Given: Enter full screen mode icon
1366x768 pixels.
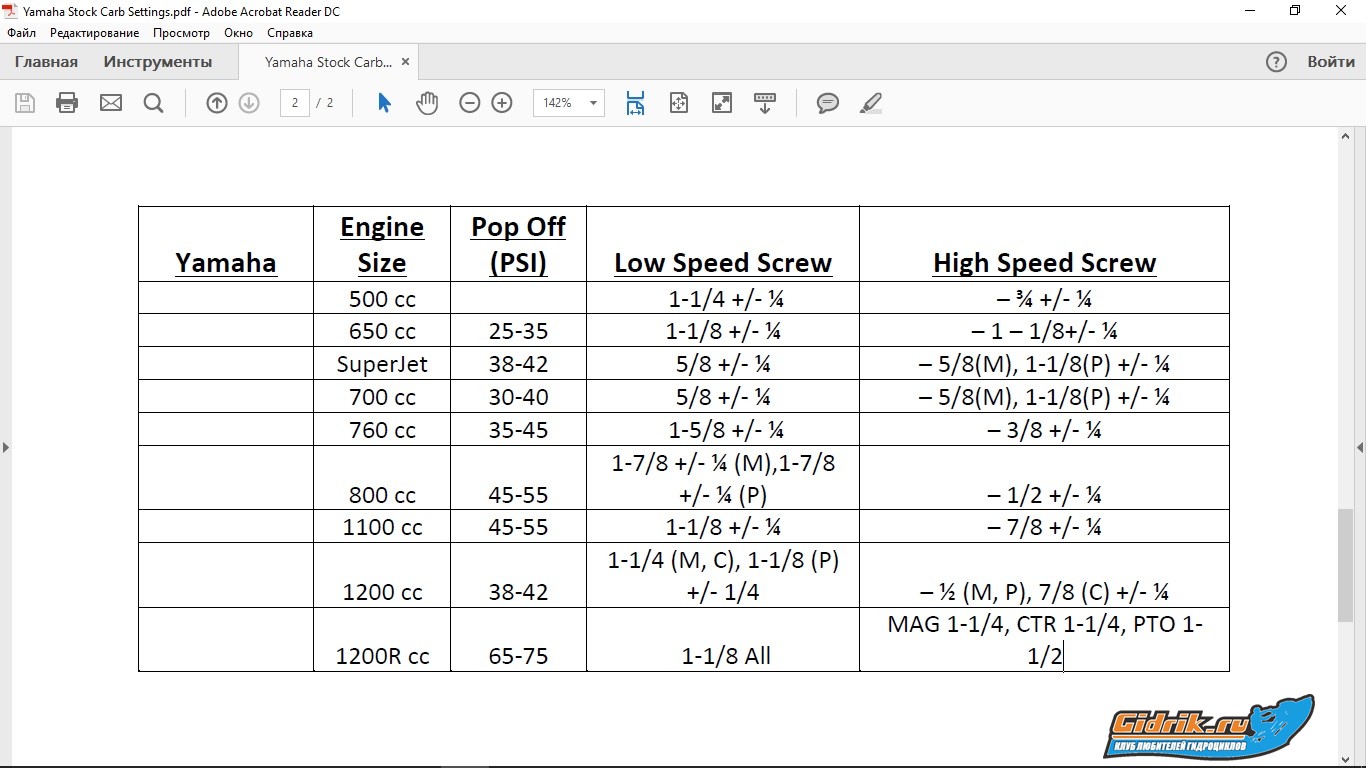Looking at the screenshot, I should coord(721,103).
